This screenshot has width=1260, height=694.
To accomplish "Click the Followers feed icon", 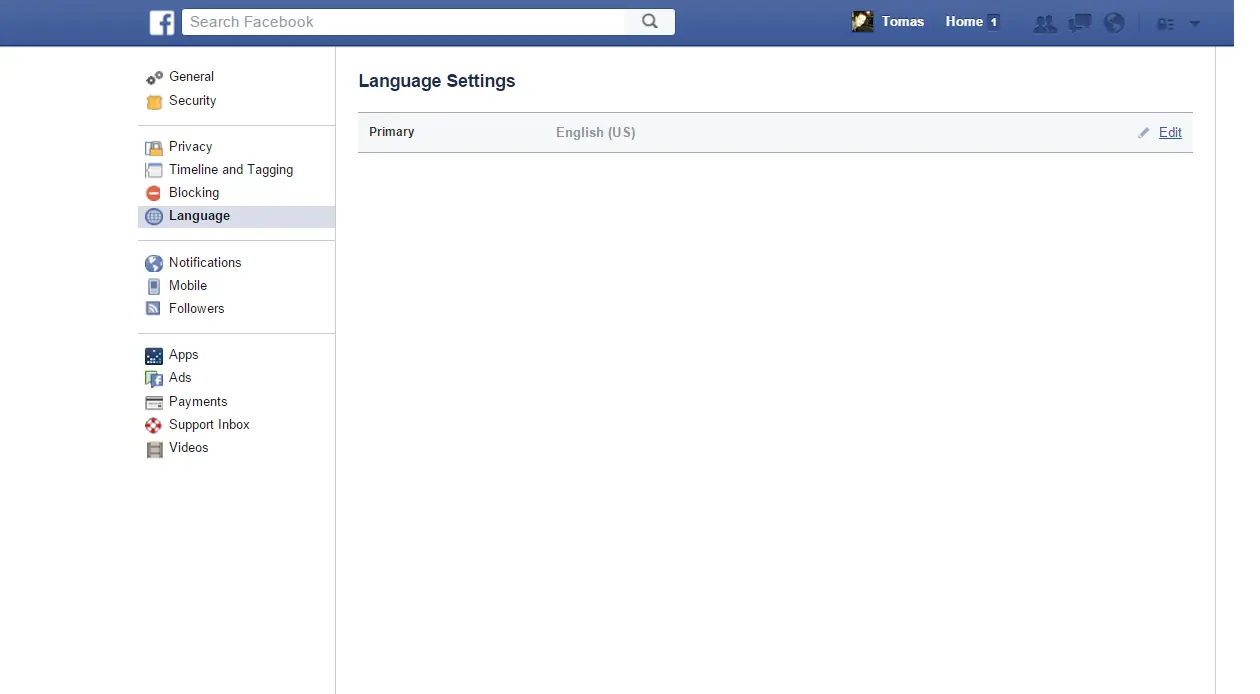I will (154, 309).
